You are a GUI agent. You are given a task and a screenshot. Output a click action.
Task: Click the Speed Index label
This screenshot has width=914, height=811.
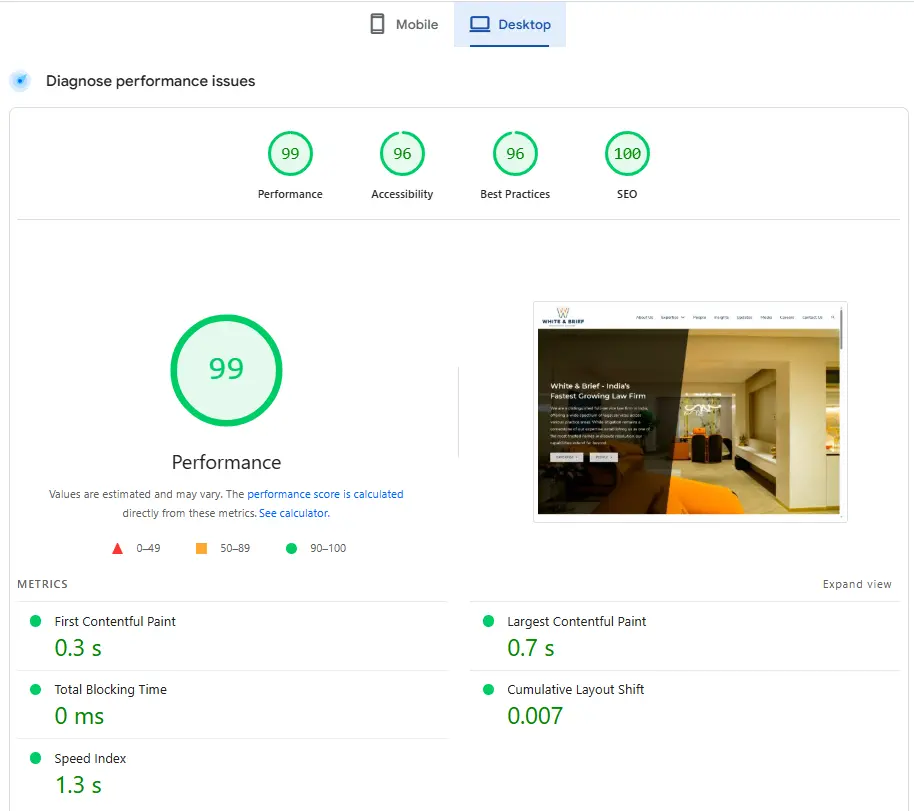(90, 759)
